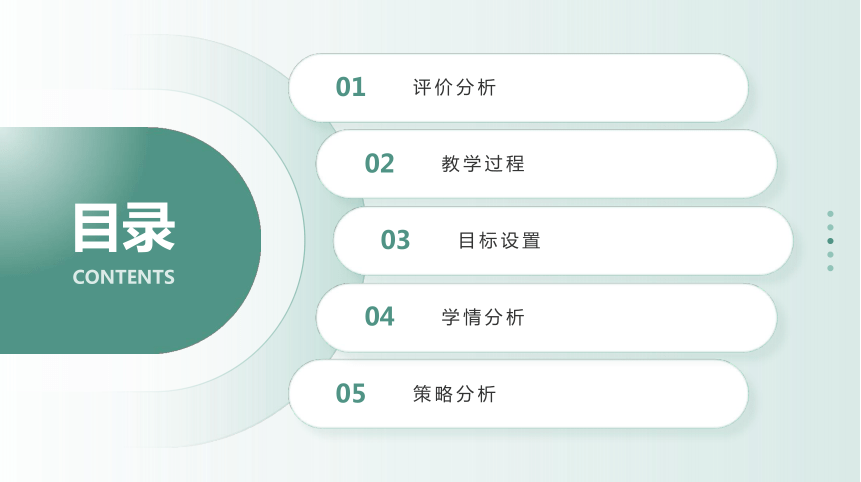Click the large 目录 title text
861x482 pixels.
124,228
